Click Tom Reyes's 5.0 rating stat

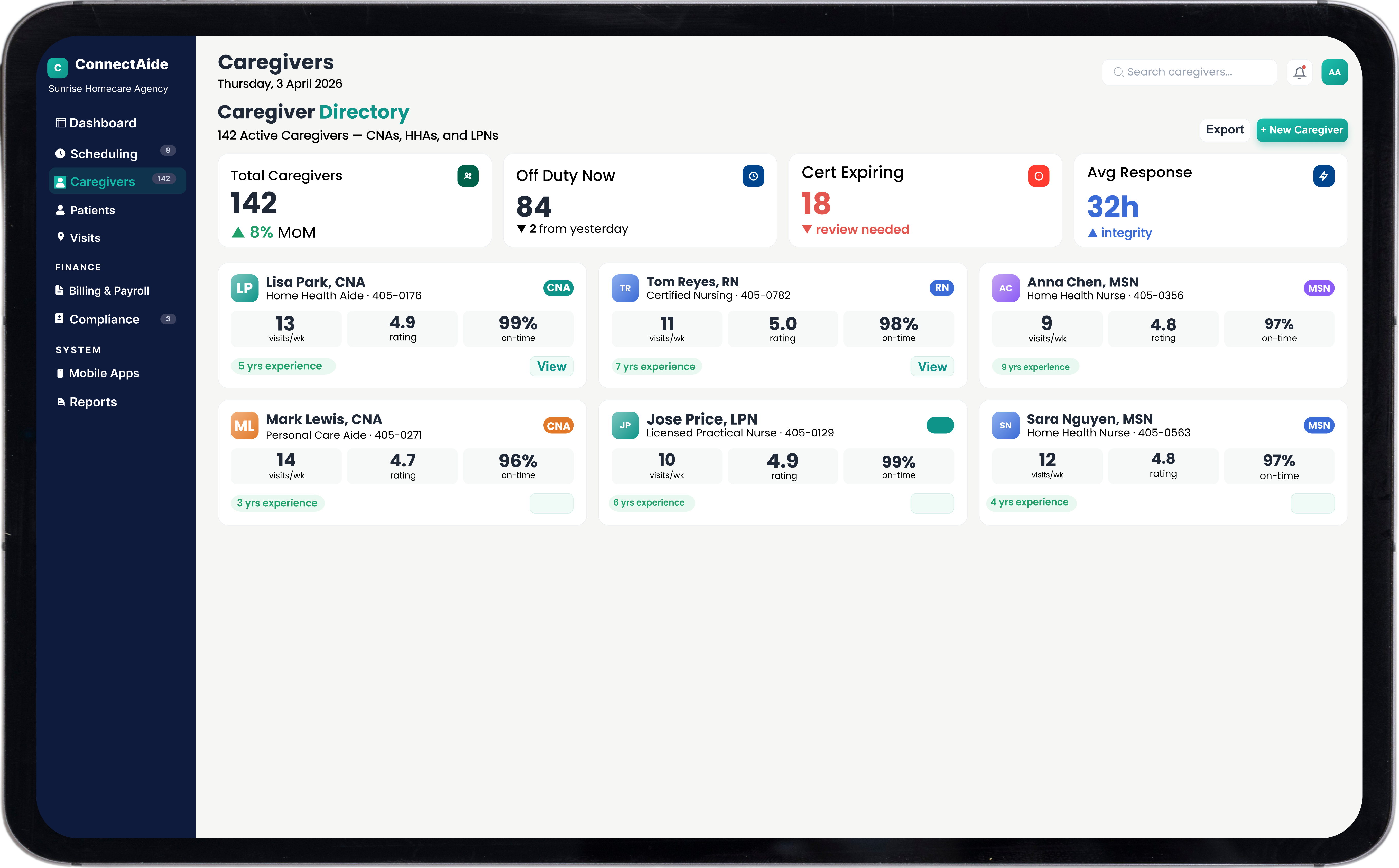tap(783, 329)
